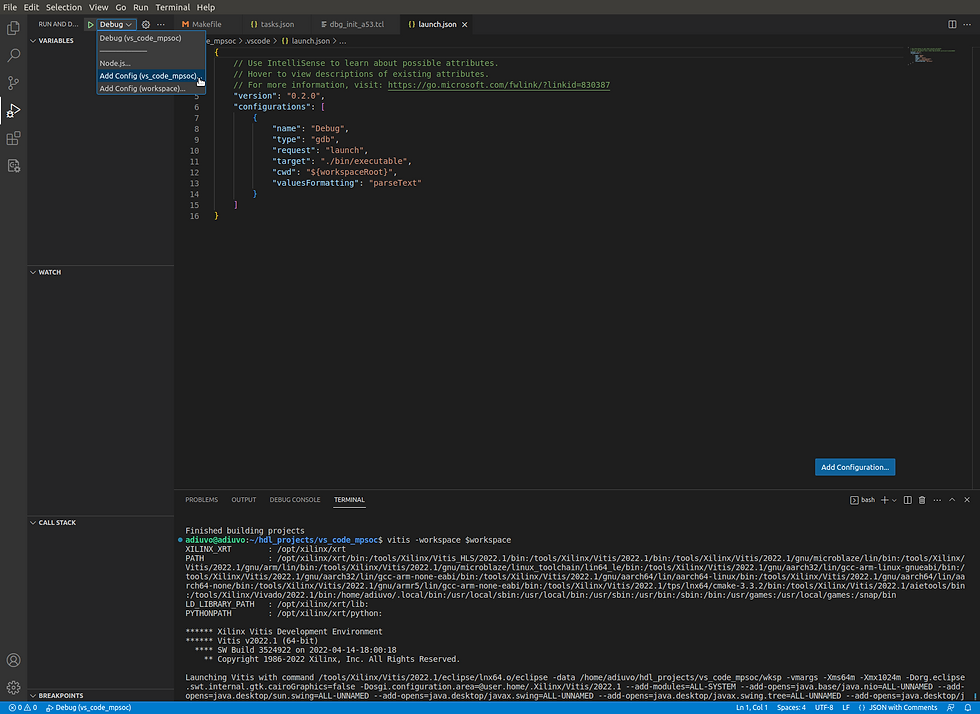The image size is (980, 714).
Task: Click Spaces: 4 indentation setting
Action: (x=791, y=708)
